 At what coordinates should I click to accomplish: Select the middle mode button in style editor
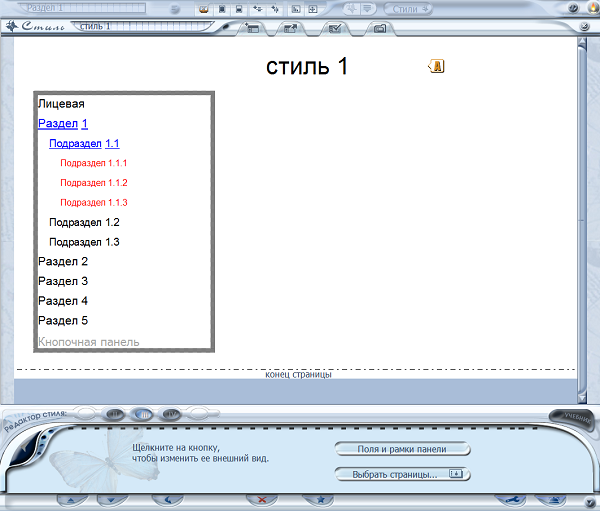[142, 413]
